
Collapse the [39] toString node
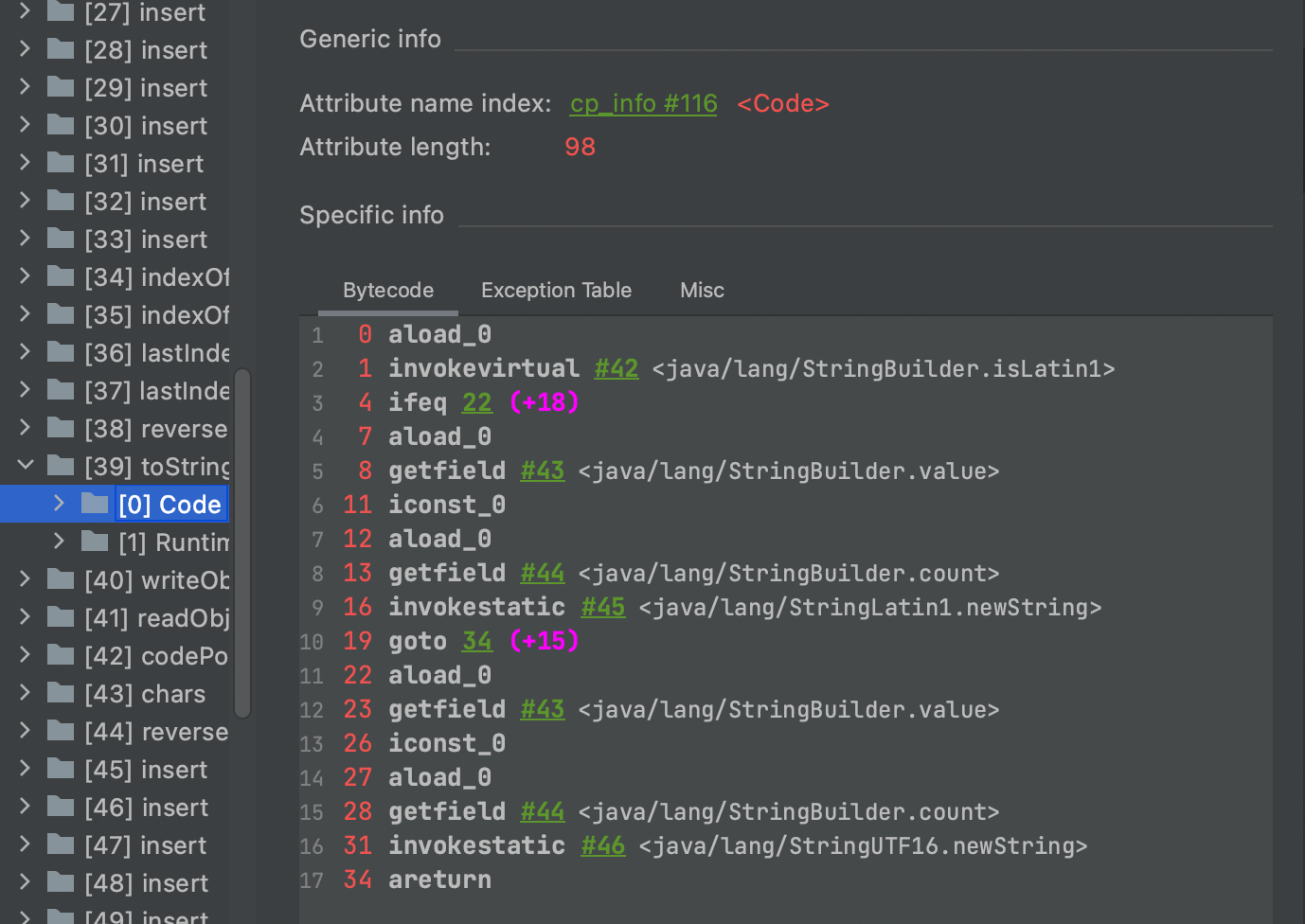26,465
